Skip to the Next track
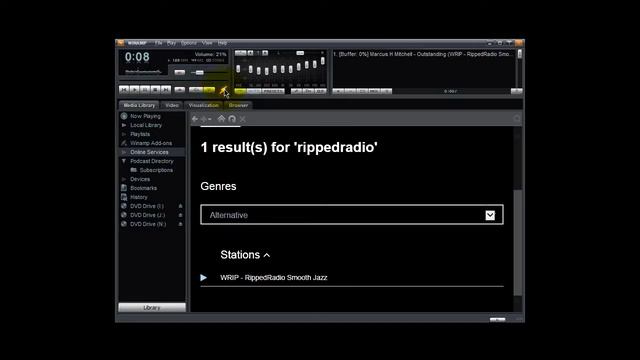This screenshot has width=640, height=360. [166, 89]
